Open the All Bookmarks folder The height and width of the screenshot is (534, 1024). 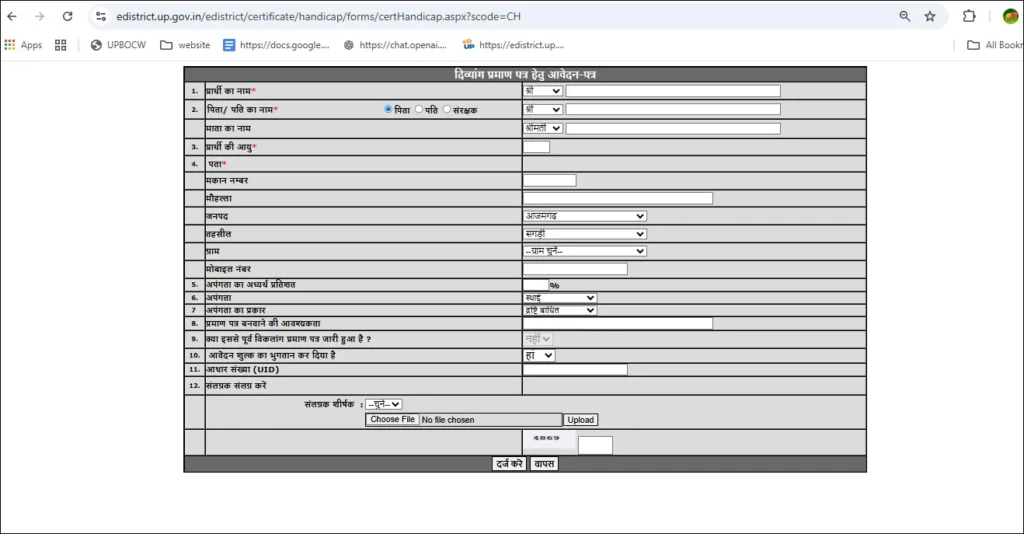point(994,45)
